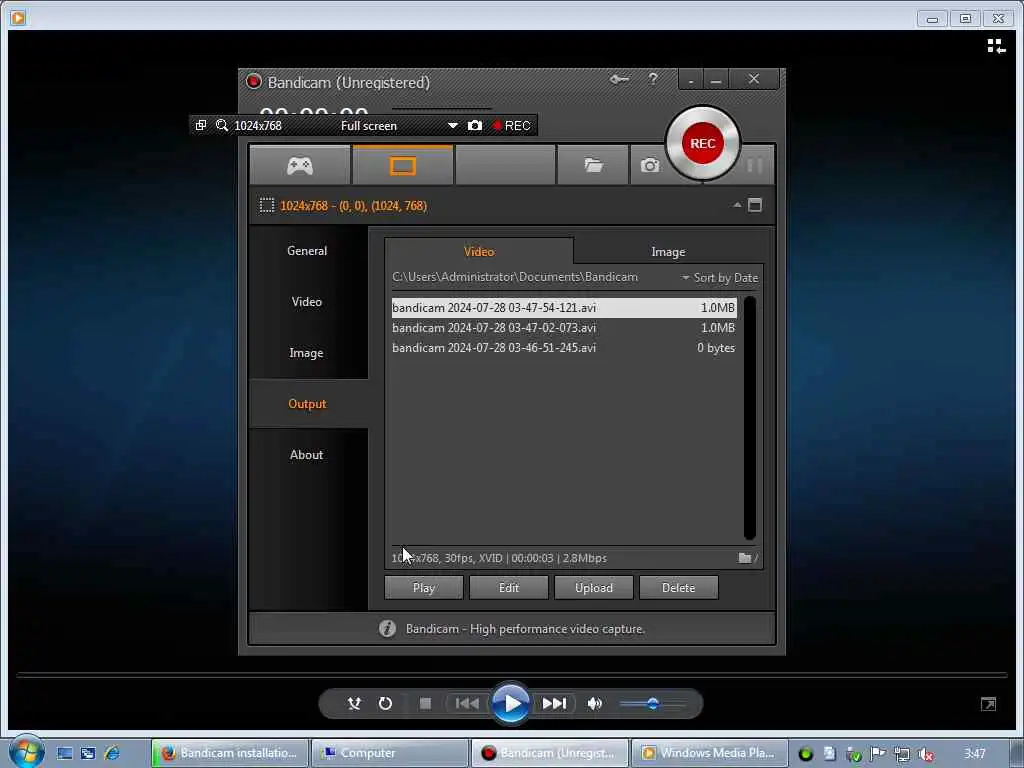Image resolution: width=1024 pixels, height=768 pixels.
Task: Select bandicam 2024-07-28 03-47-54-121.avi
Action: point(564,308)
